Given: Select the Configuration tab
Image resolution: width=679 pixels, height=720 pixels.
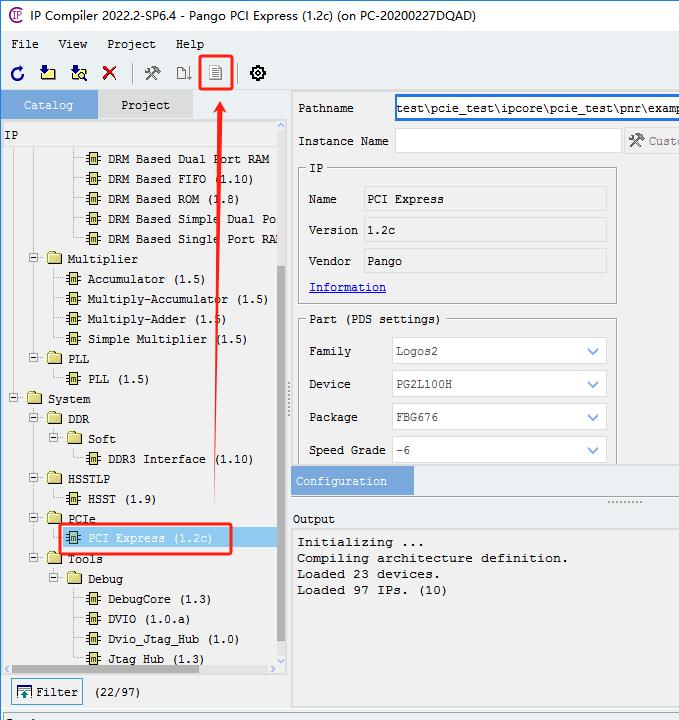Looking at the screenshot, I should pyautogui.click(x=352, y=481).
